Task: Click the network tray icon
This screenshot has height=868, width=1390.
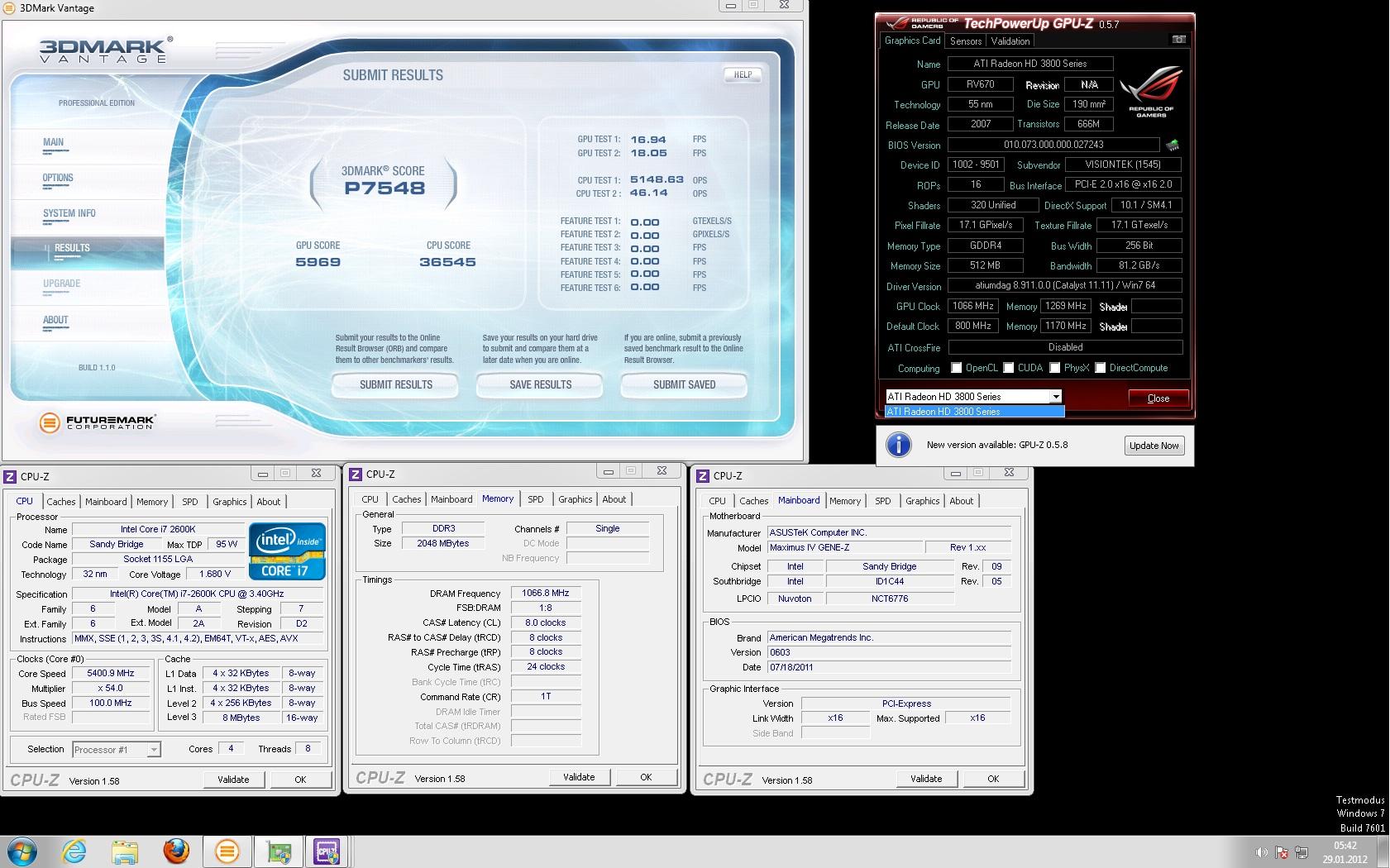Action: [x=1302, y=852]
